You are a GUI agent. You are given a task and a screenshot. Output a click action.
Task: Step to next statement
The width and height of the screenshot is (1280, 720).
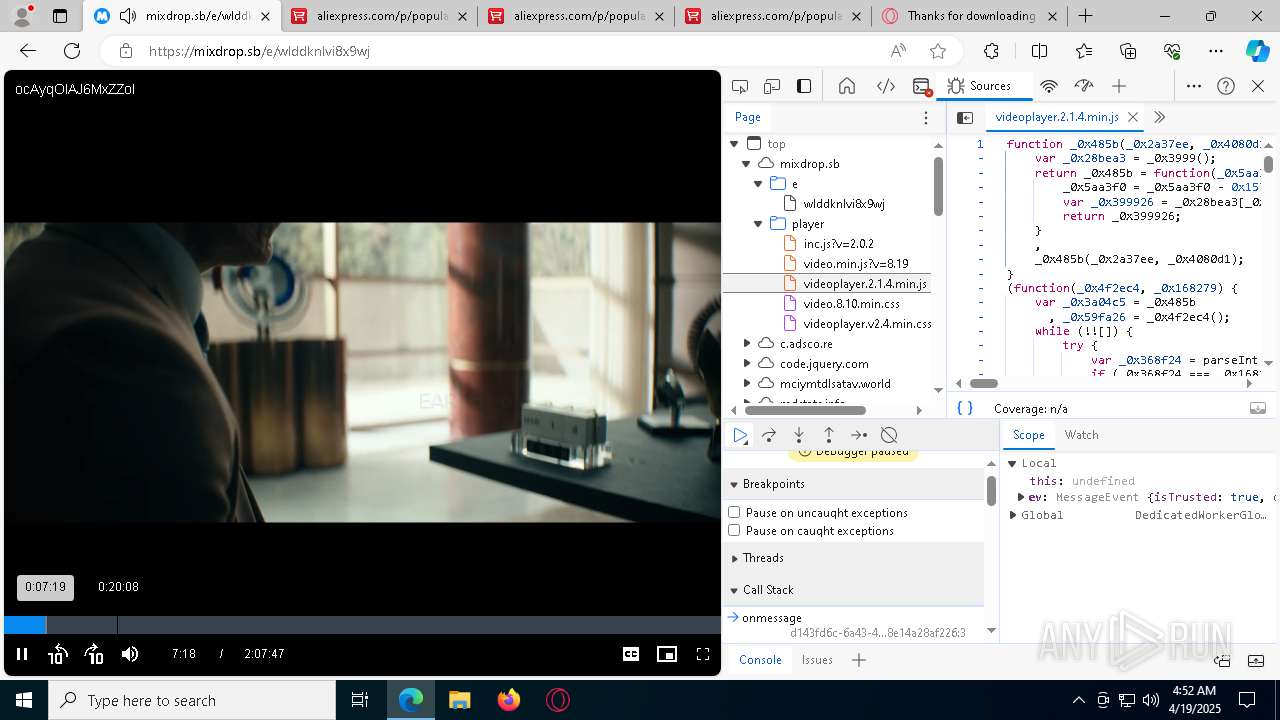click(x=859, y=435)
